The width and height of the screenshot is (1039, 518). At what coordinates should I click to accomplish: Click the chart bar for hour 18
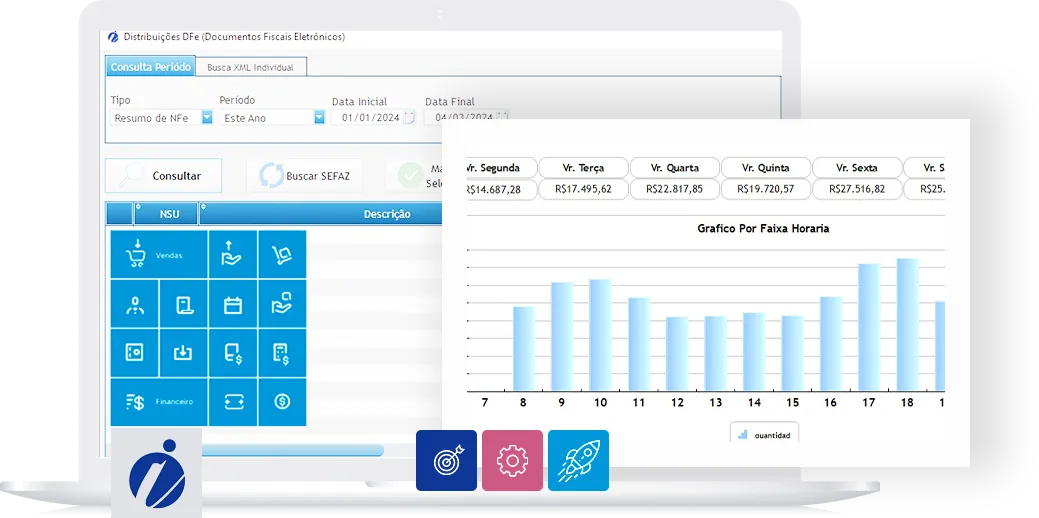pyautogui.click(x=908, y=325)
